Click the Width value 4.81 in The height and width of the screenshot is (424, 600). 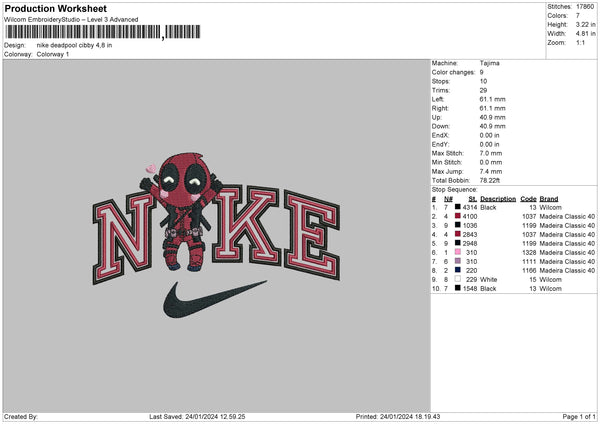585,34
